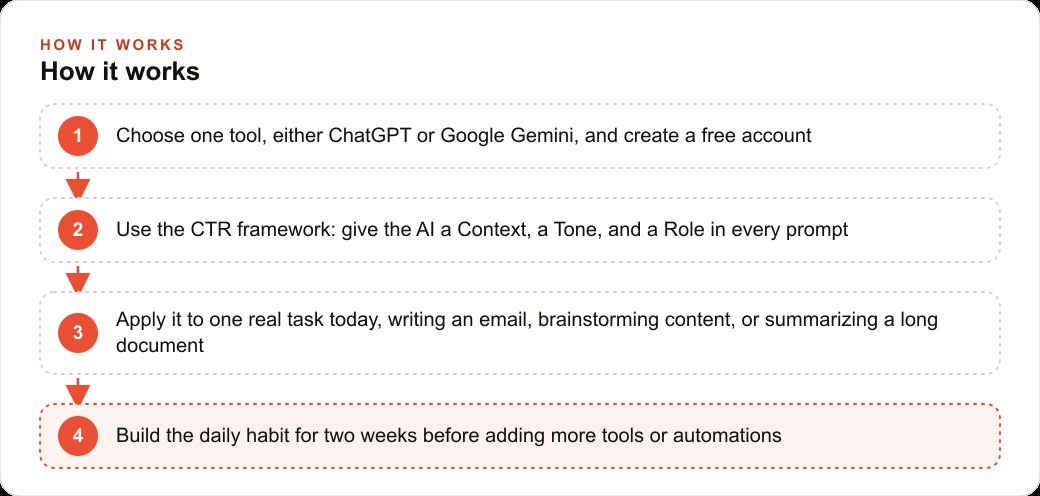This screenshot has width=1040, height=496.
Task: Click the word document in step 3
Action: [x=160, y=345]
